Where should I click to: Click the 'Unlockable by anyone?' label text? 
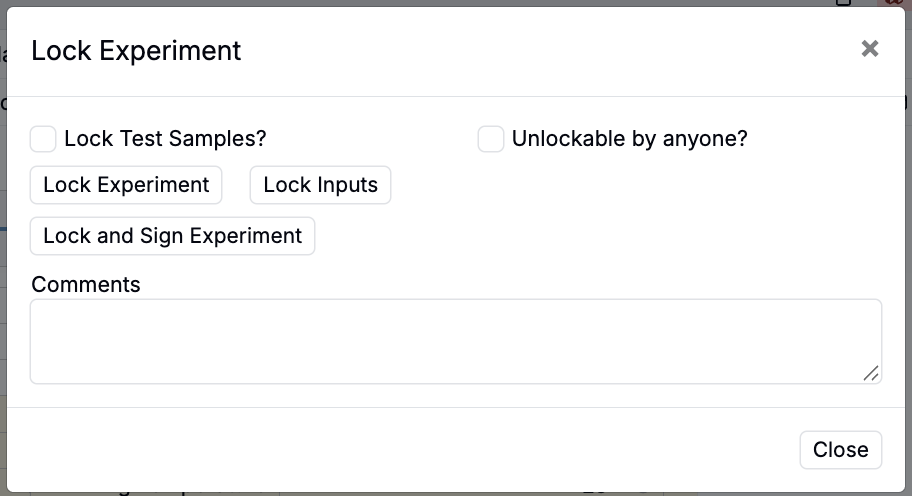point(629,139)
